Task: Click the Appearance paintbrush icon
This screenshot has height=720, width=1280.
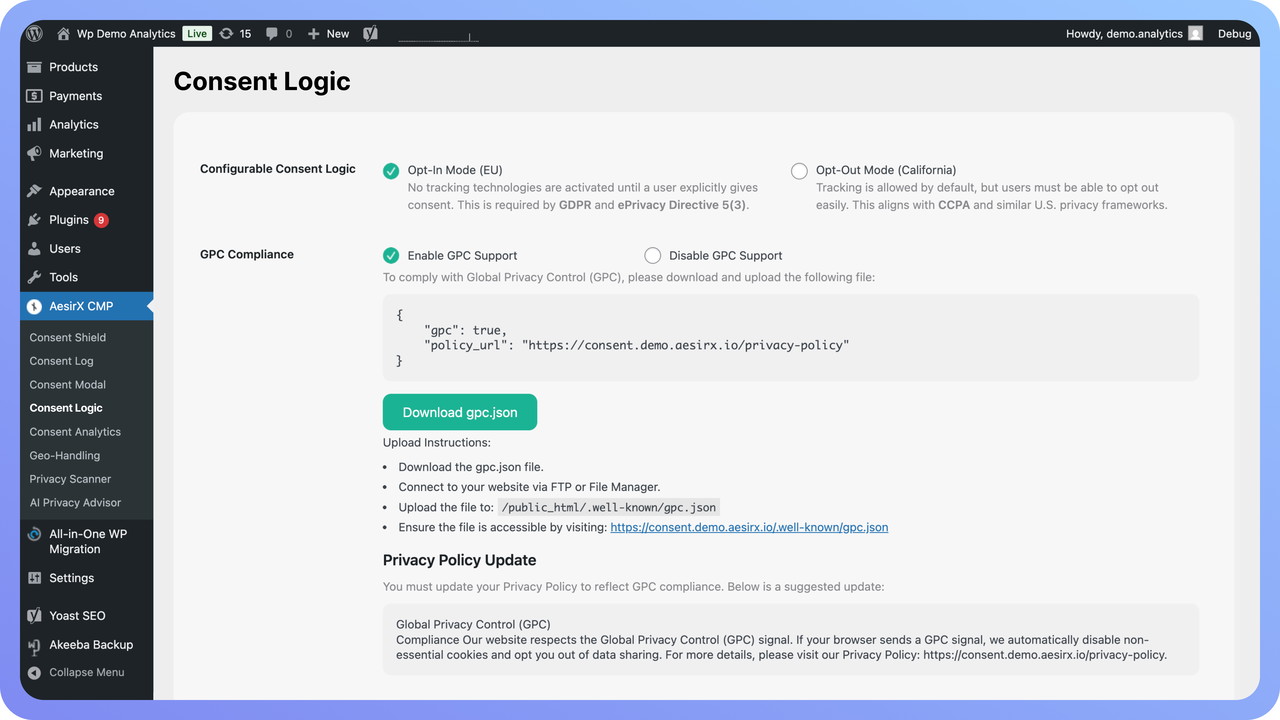Action: coord(34,191)
